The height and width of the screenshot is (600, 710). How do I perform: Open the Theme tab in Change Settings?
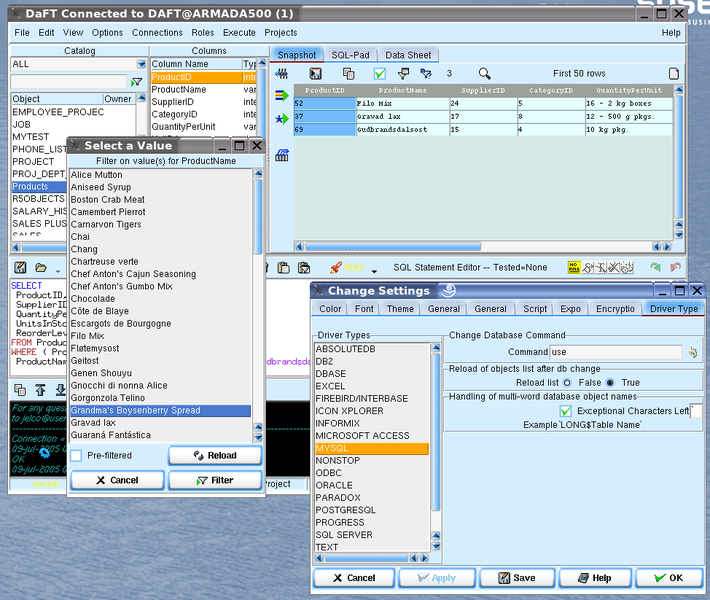pyautogui.click(x=400, y=309)
